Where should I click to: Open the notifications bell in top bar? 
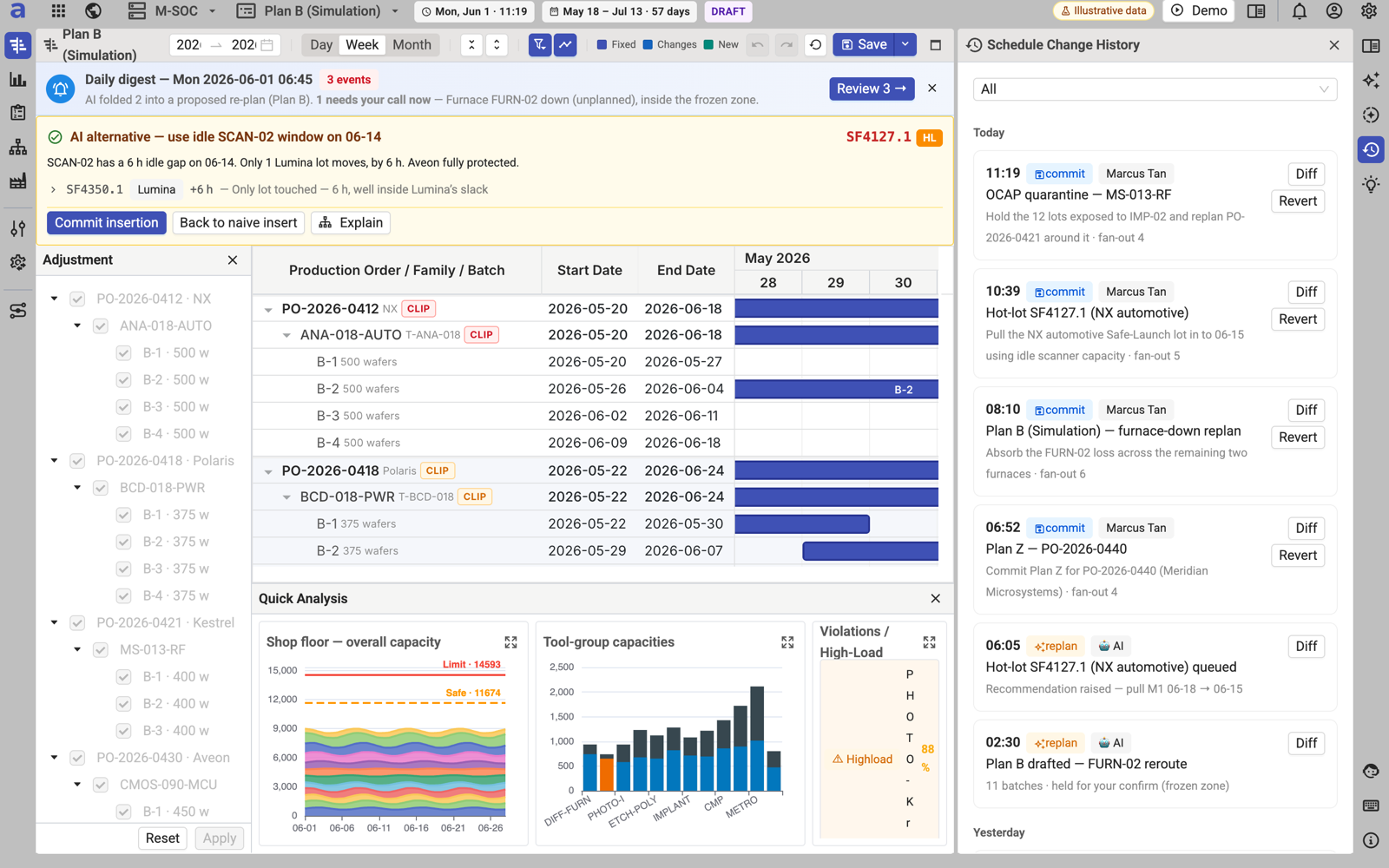pos(1300,11)
